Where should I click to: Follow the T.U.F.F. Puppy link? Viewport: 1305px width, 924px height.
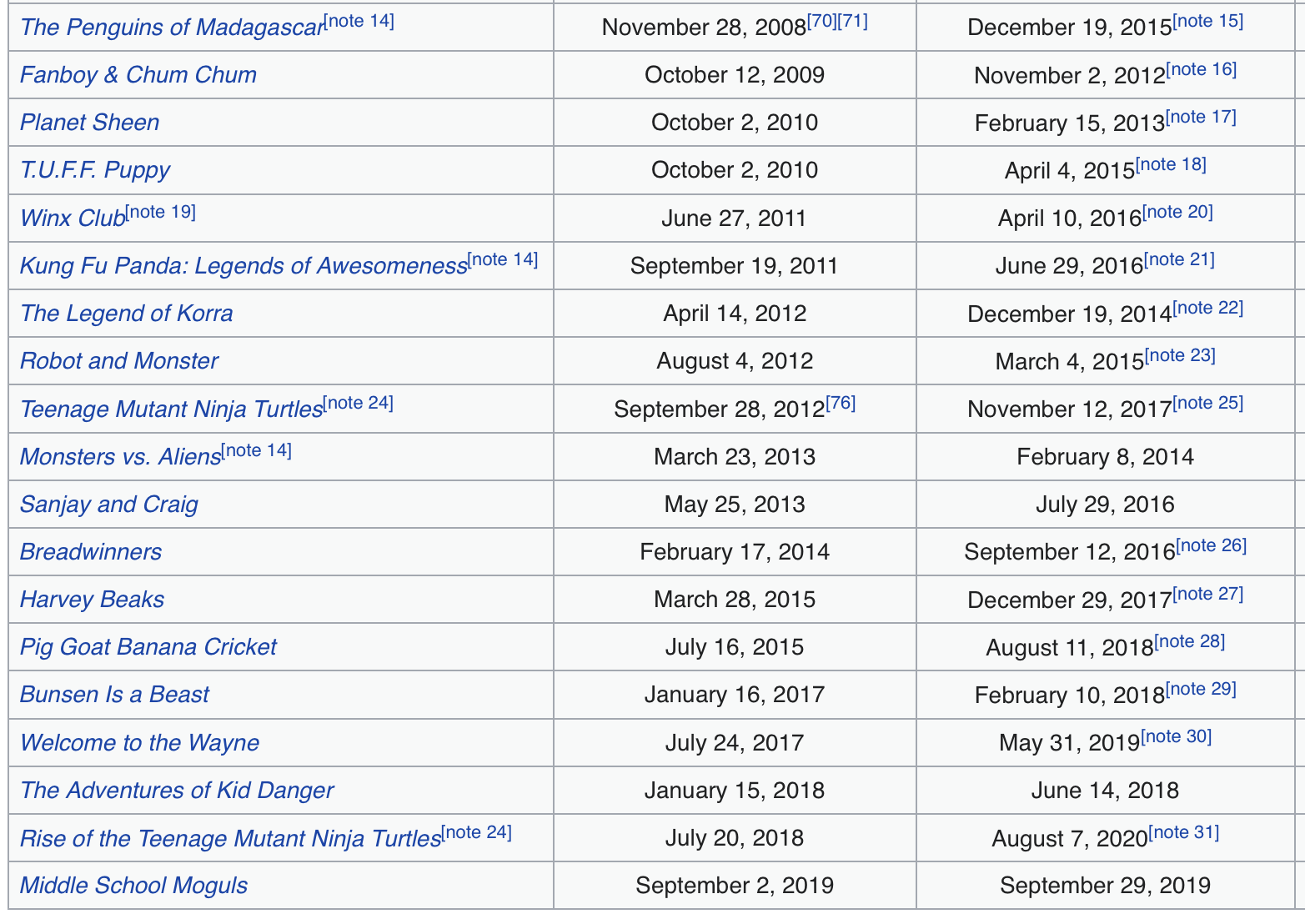tap(95, 170)
